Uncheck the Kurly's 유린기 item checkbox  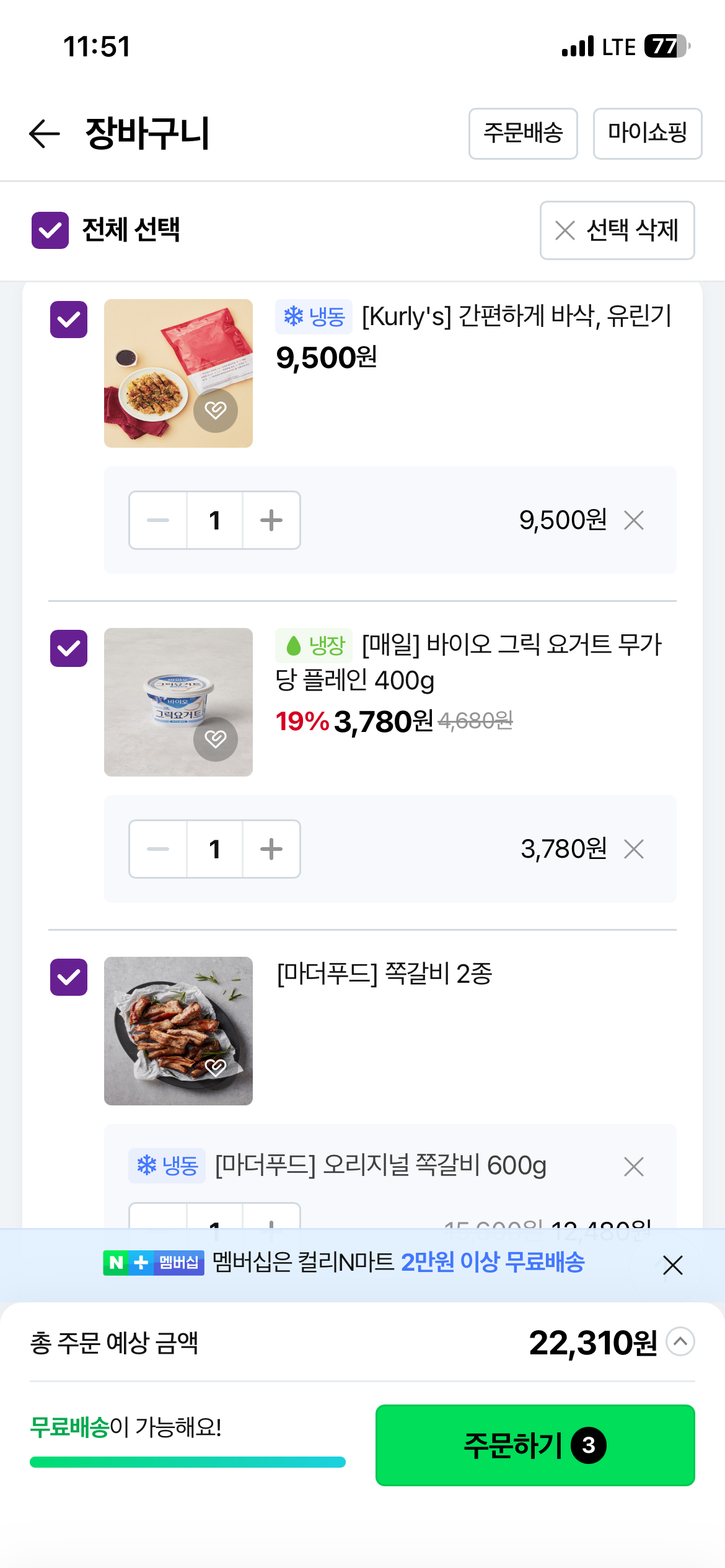69,320
